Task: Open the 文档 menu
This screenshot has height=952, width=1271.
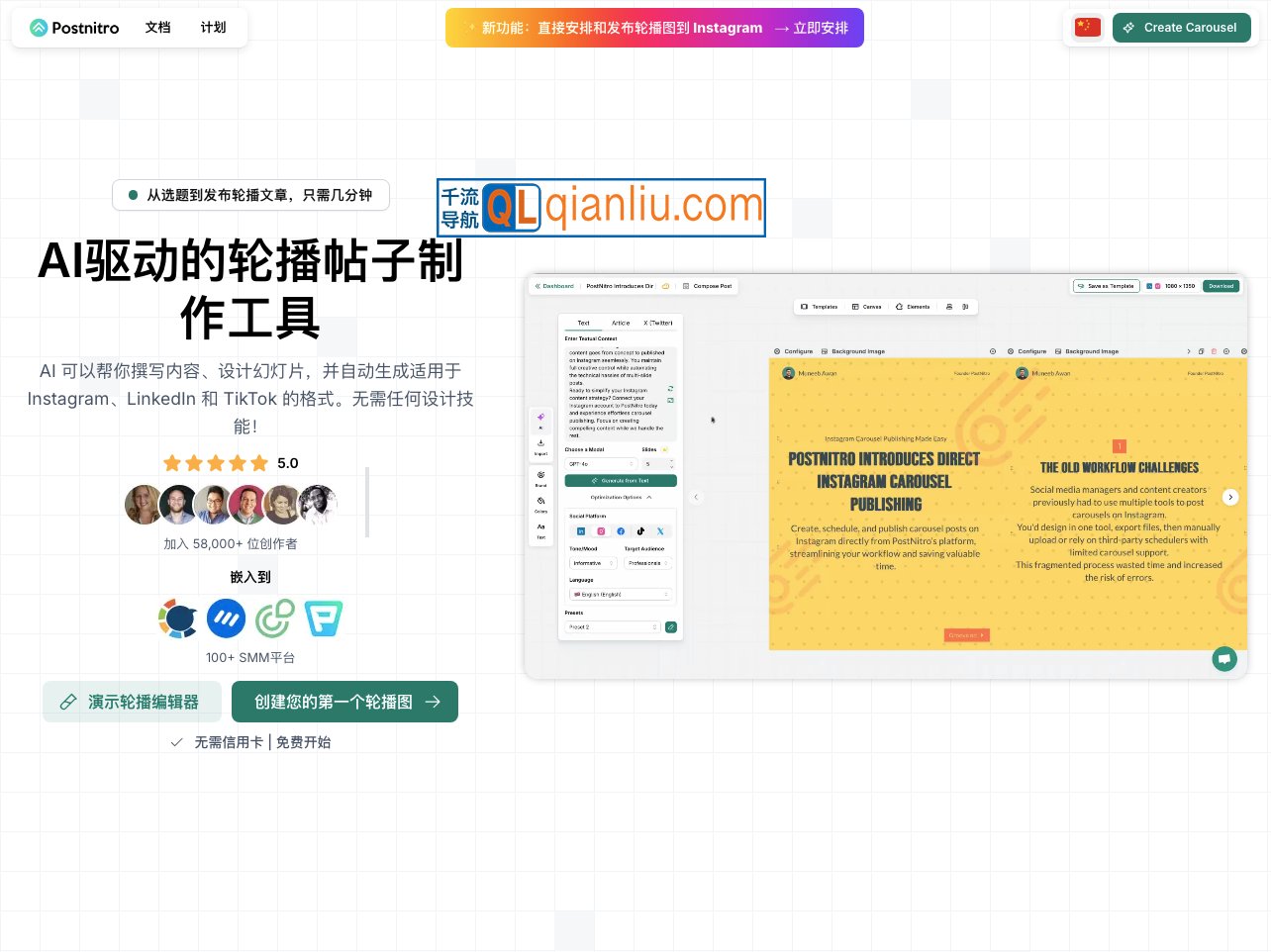Action: [157, 28]
